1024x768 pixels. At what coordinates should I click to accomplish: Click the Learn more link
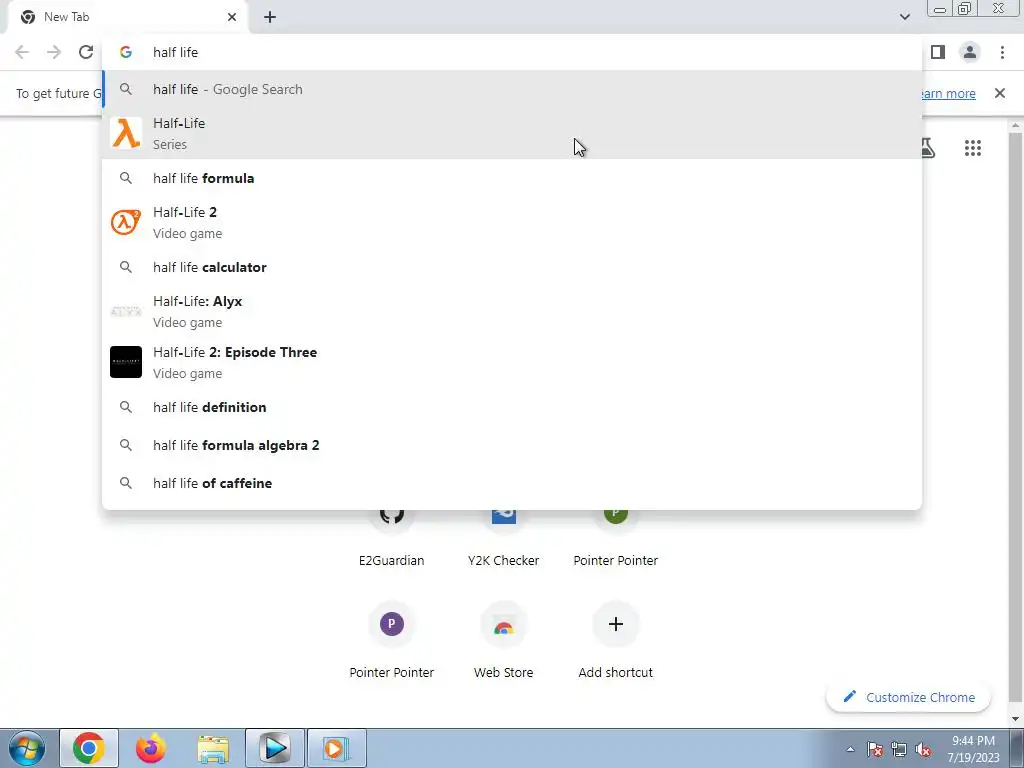(948, 93)
